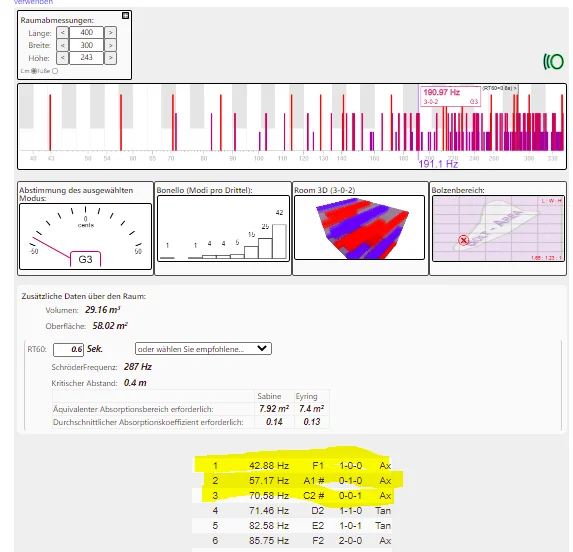Click the tallest Bonello bar labeled 42

point(279,241)
